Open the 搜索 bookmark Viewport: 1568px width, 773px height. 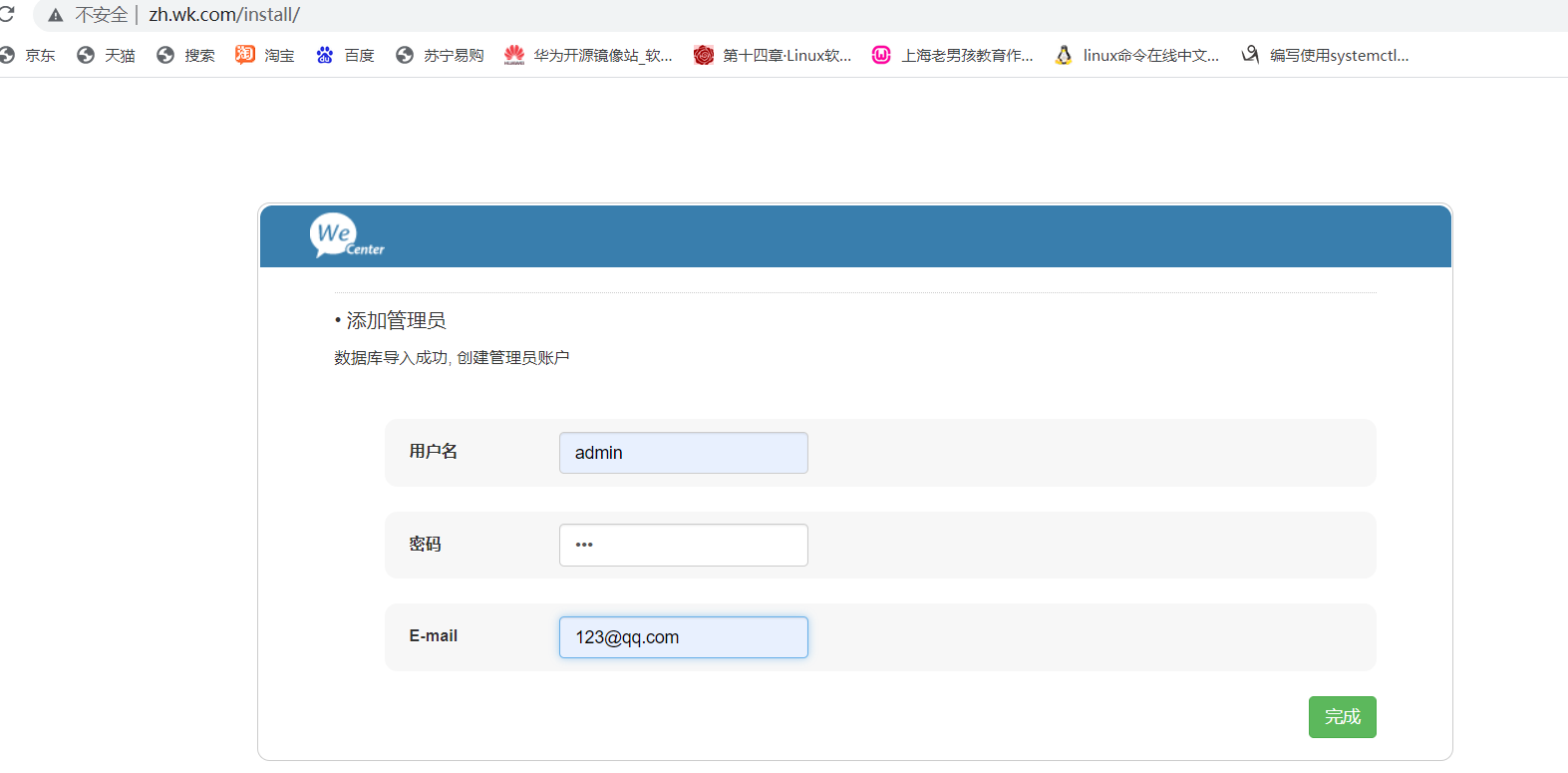click(185, 55)
